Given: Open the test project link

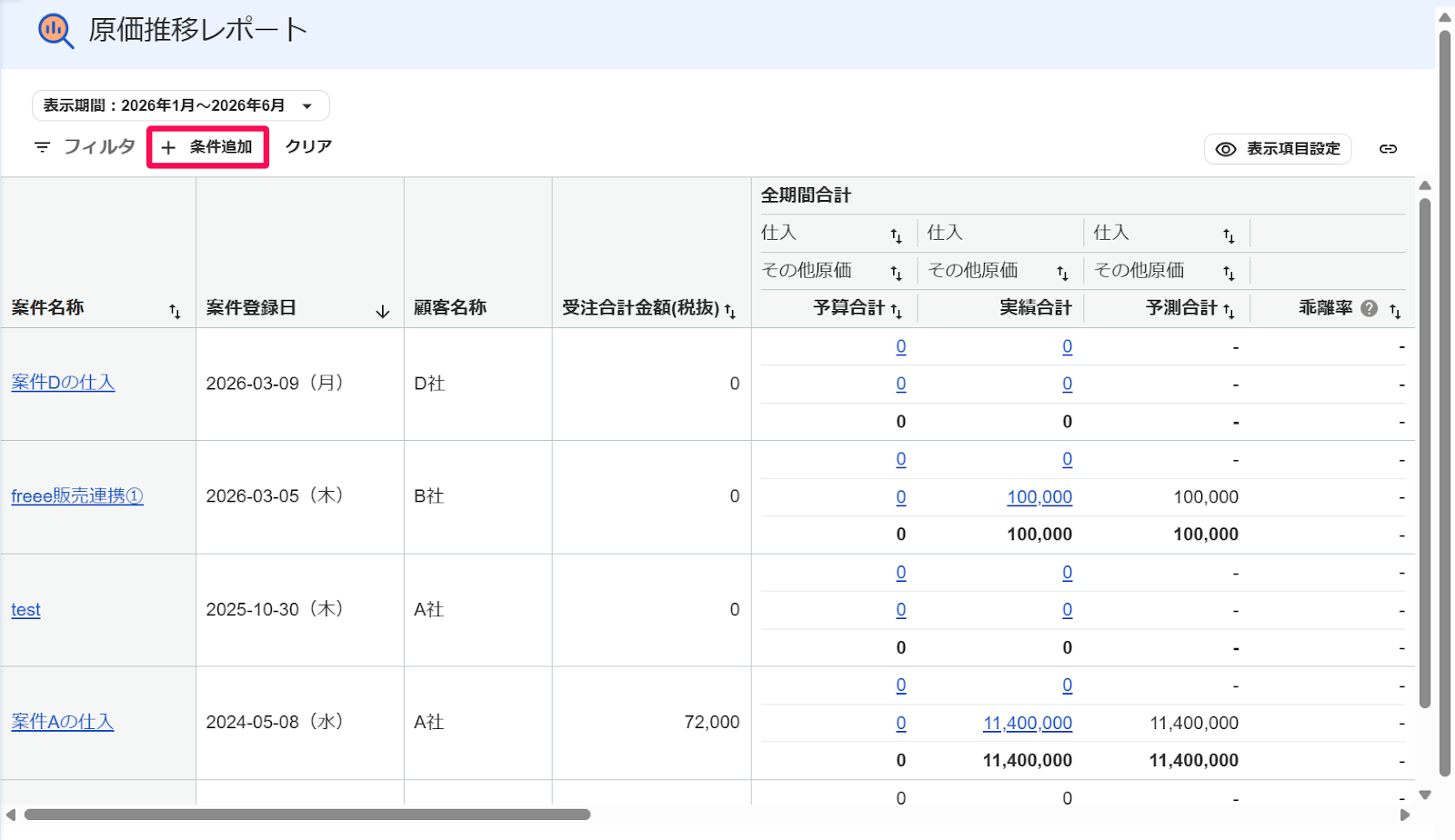Looking at the screenshot, I should coord(25,610).
